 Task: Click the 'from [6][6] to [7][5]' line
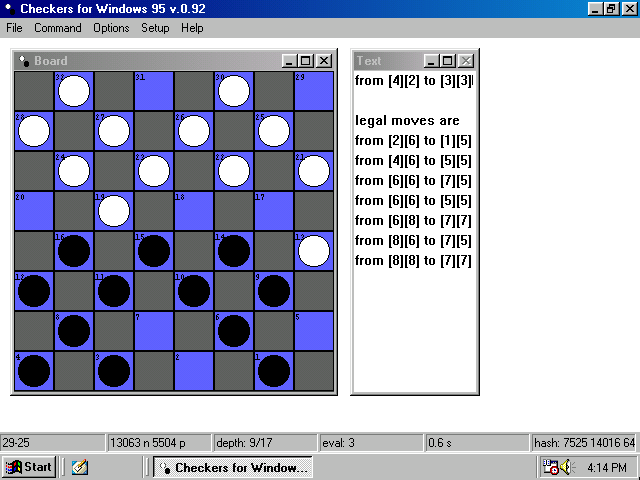(413, 181)
